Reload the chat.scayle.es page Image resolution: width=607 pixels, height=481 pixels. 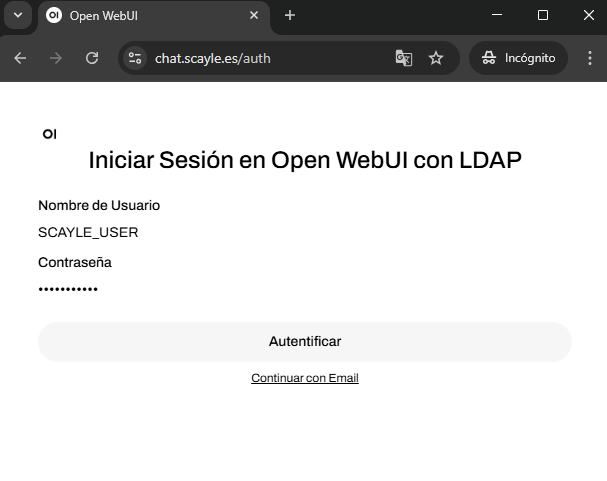(x=92, y=58)
